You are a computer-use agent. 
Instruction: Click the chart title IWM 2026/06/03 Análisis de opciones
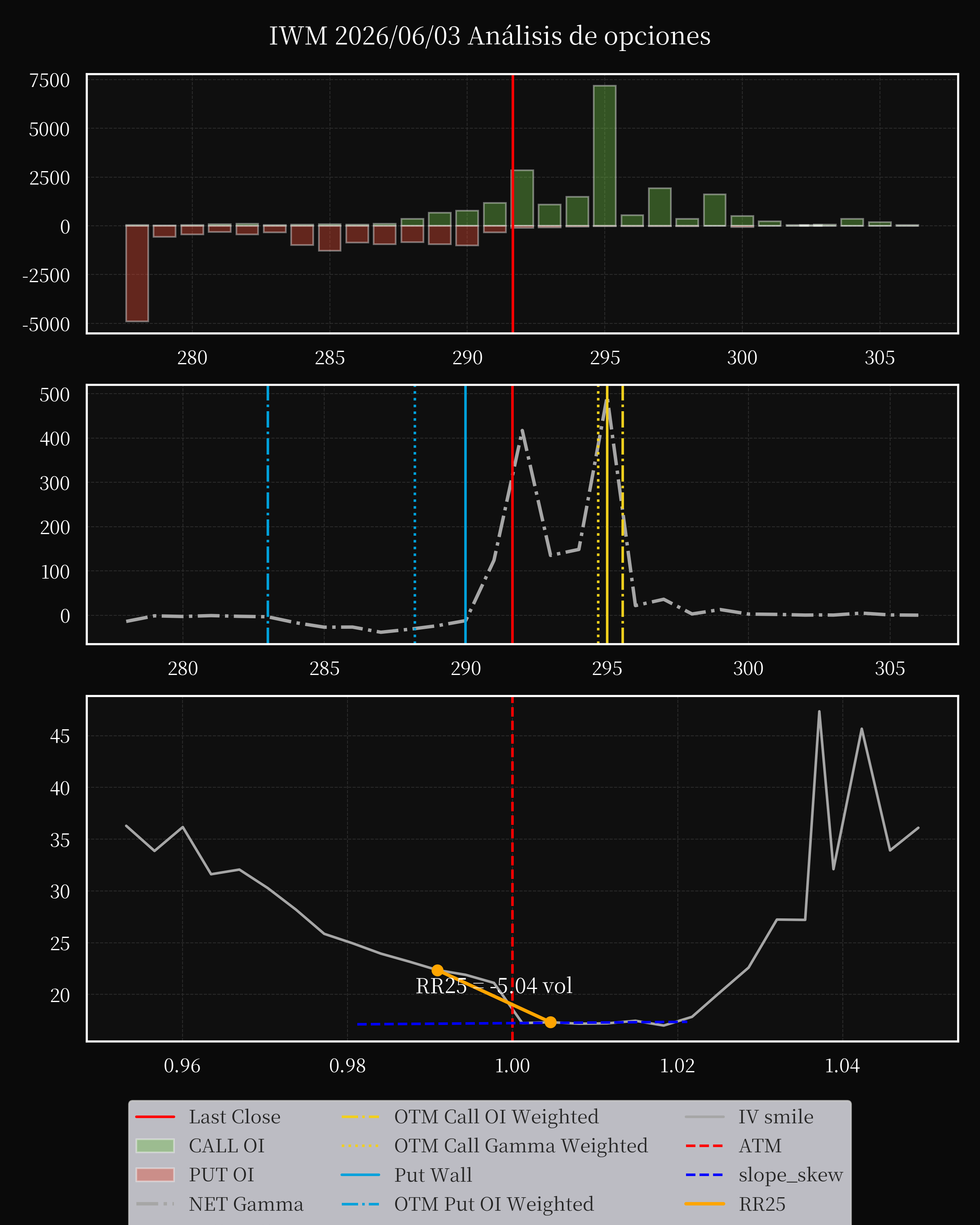(490, 36)
